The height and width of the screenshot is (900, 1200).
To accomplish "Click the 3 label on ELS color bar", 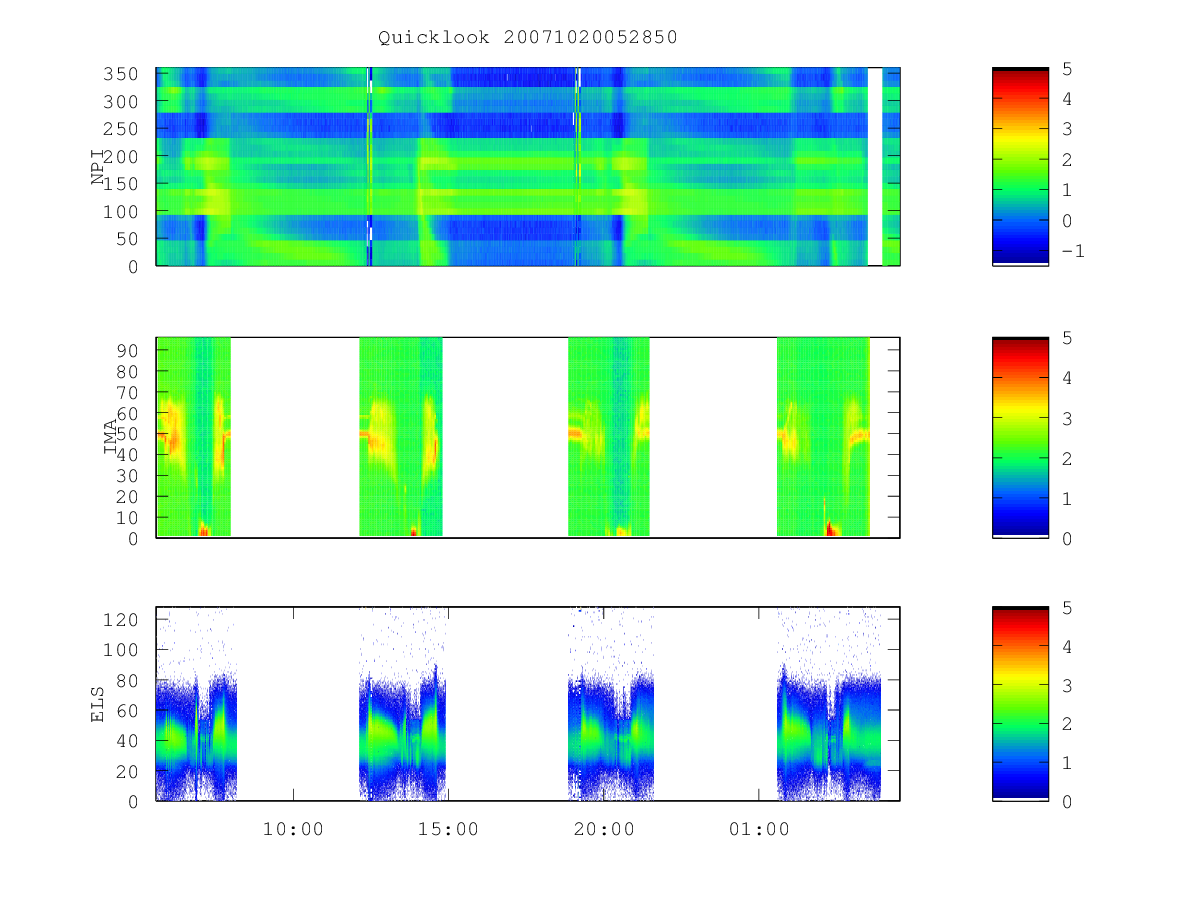I will [x=1066, y=685].
